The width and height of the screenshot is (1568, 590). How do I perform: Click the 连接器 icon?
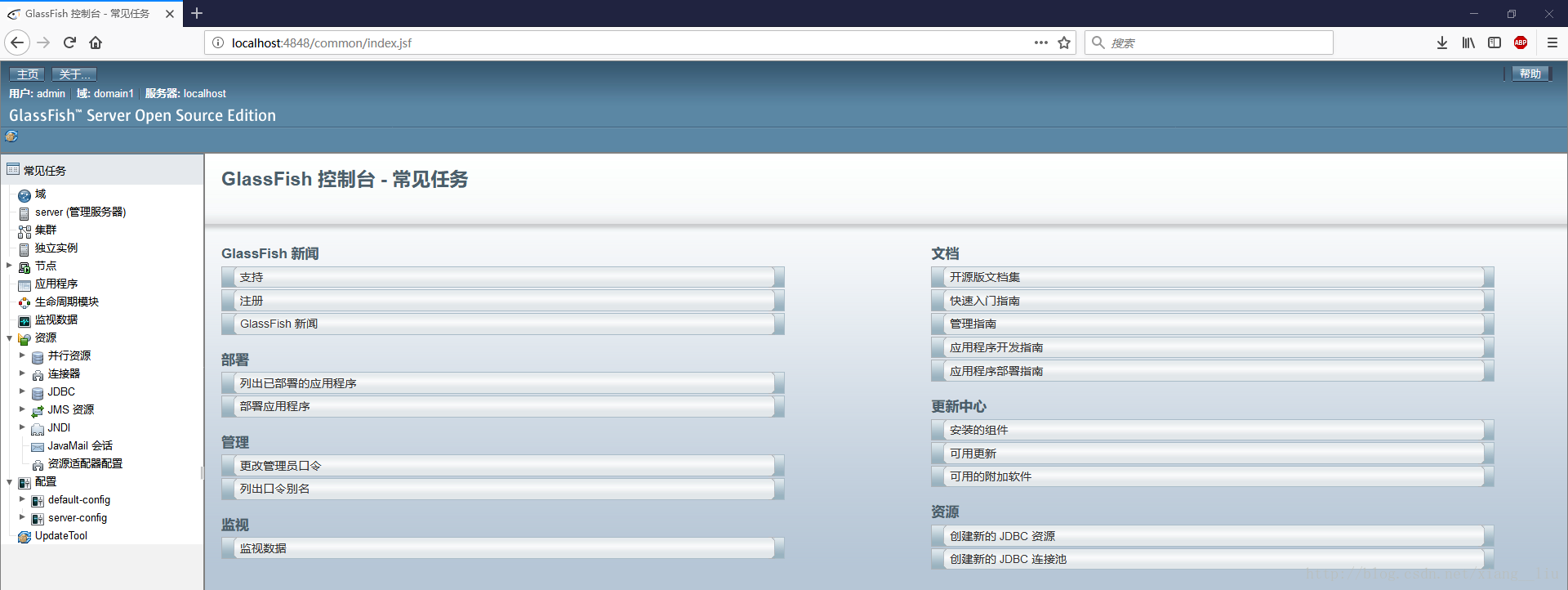click(x=38, y=375)
